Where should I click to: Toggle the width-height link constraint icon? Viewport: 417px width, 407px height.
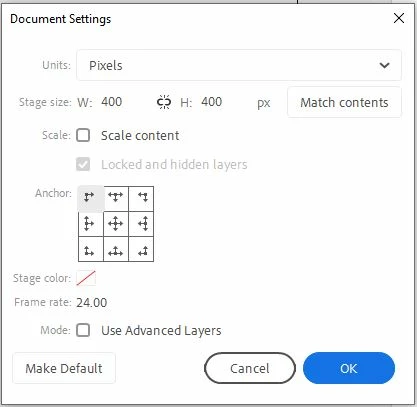click(164, 102)
